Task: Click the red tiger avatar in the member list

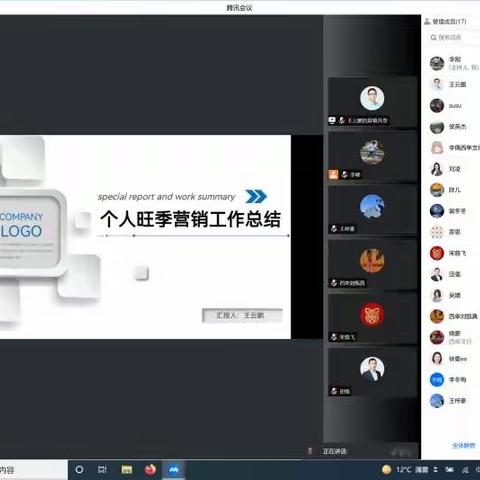Action: pyautogui.click(x=437, y=253)
